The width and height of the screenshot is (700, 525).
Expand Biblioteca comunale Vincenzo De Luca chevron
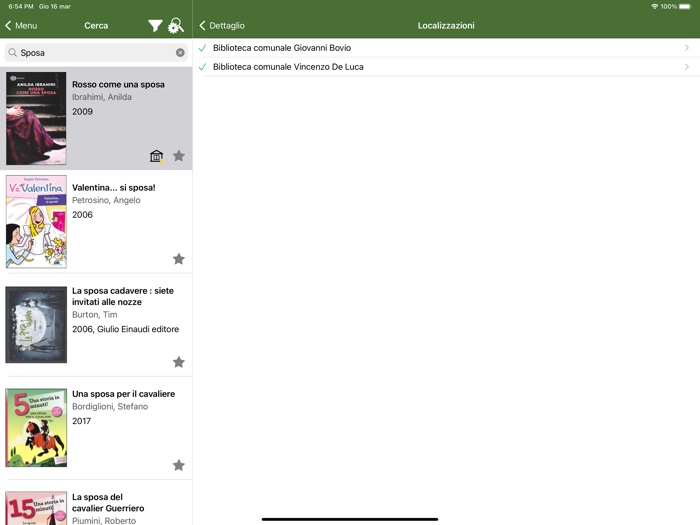687,67
